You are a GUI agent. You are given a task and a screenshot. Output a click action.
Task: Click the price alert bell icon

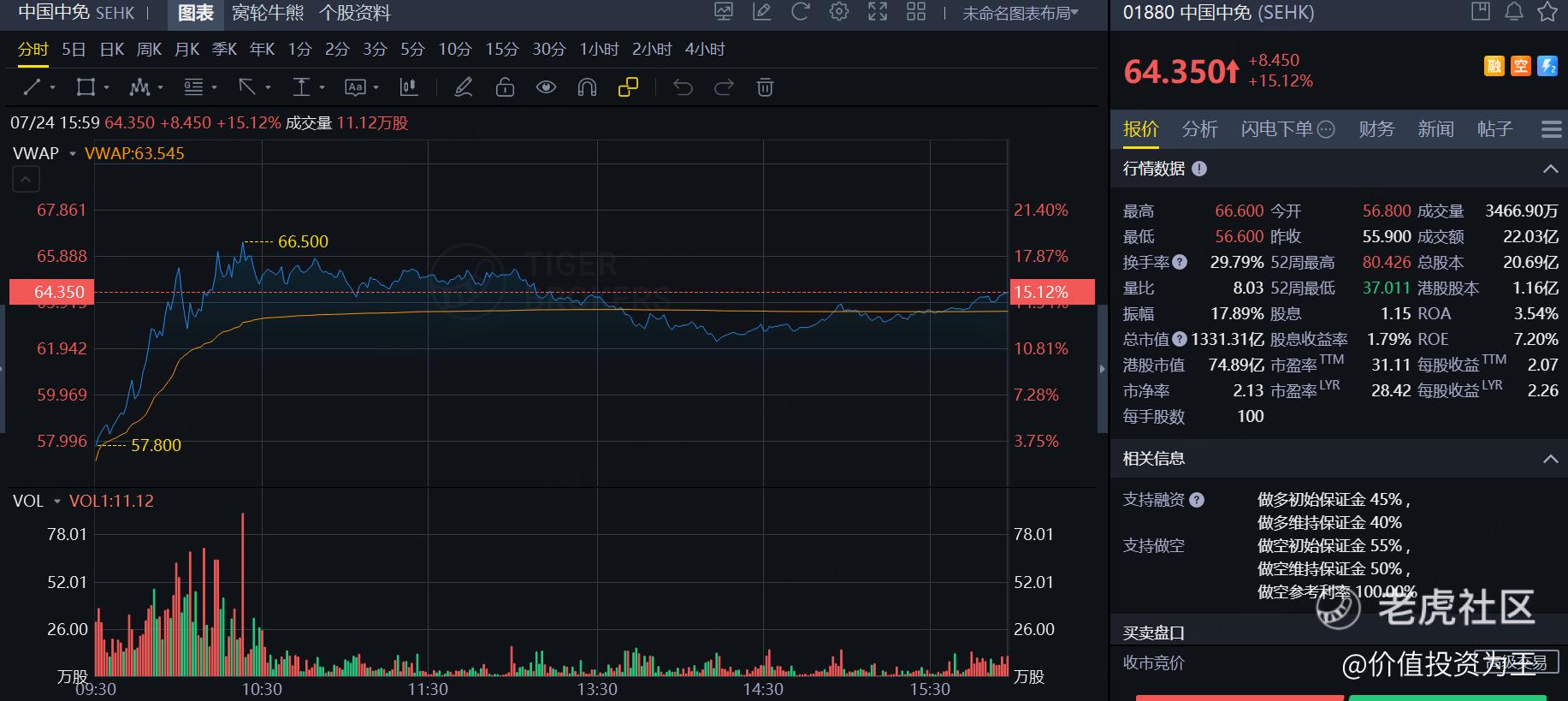point(1513,12)
